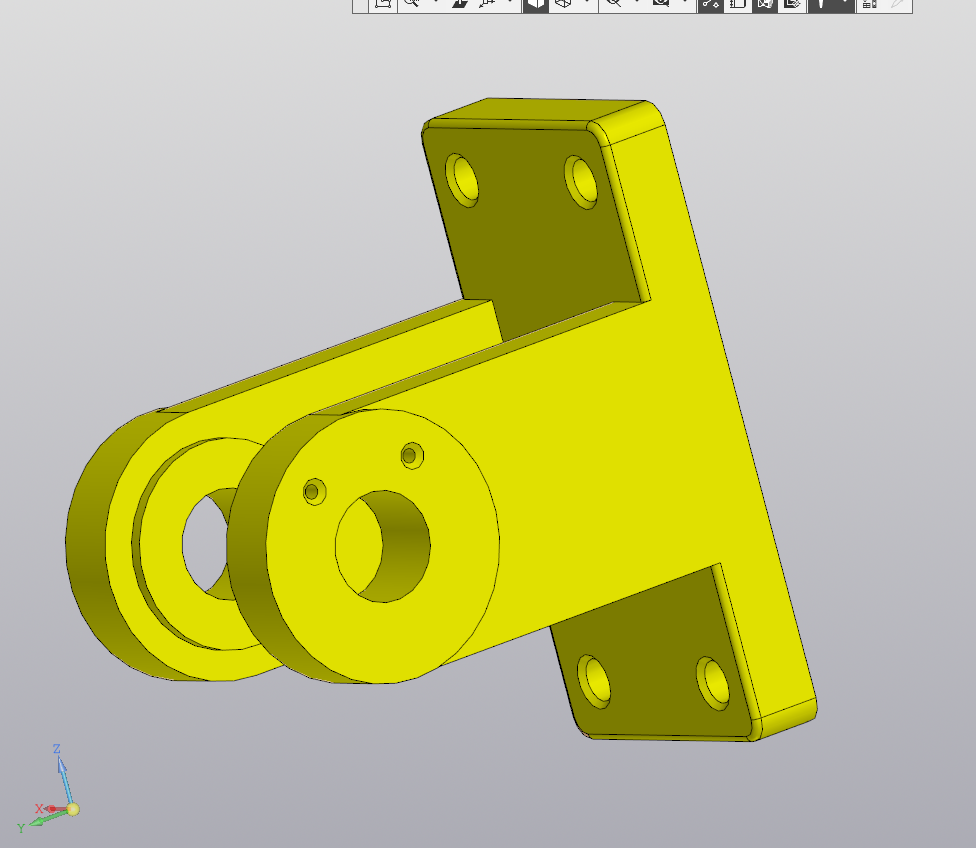Click the calculator-like icon near toolbar end
Viewport: 976px width, 848px height.
pyautogui.click(x=869, y=4)
